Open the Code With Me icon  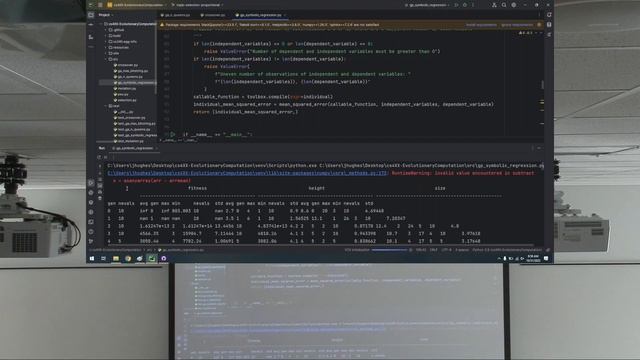point(494,5)
